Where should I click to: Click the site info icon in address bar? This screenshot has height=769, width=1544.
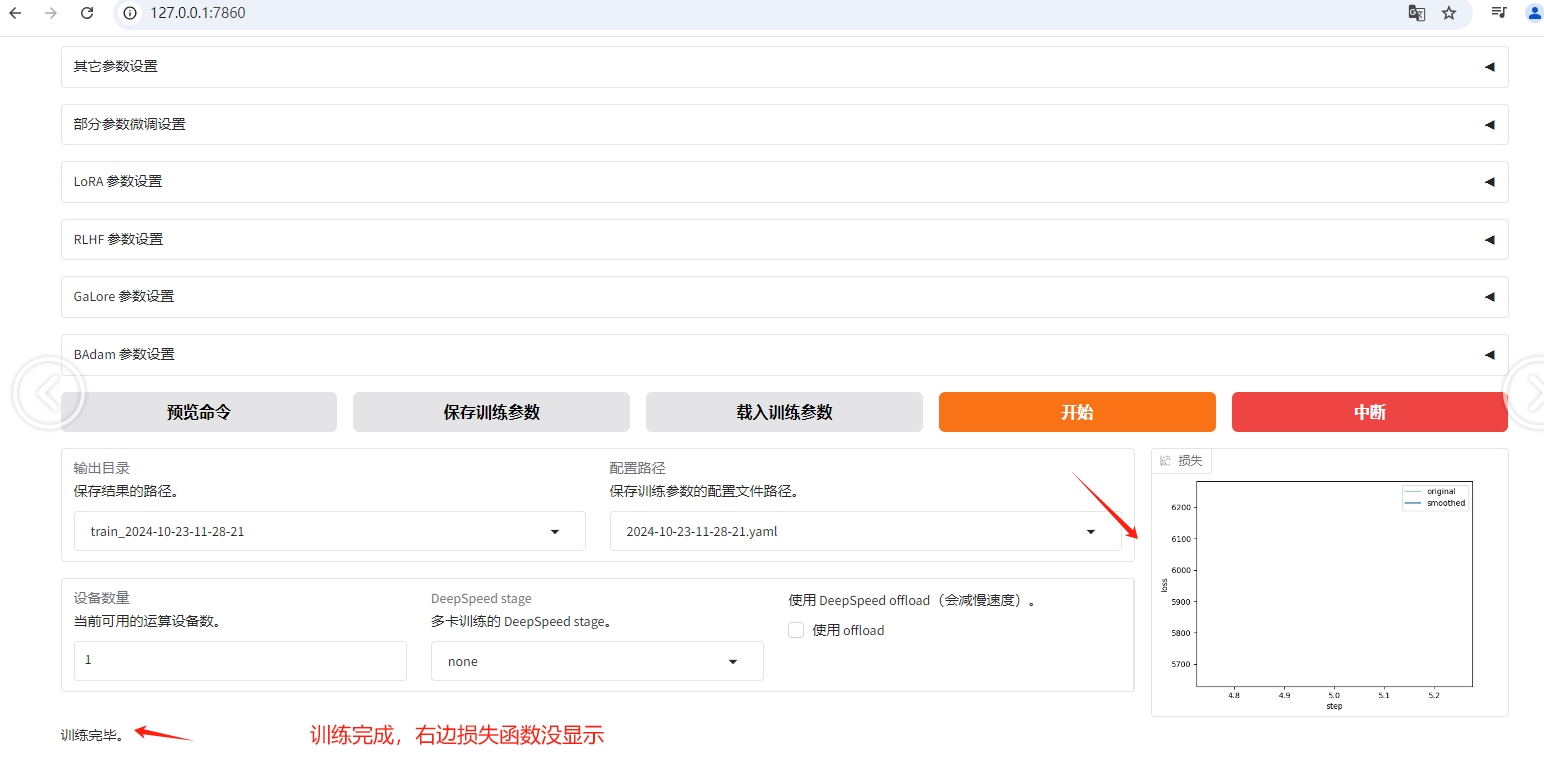(x=130, y=13)
